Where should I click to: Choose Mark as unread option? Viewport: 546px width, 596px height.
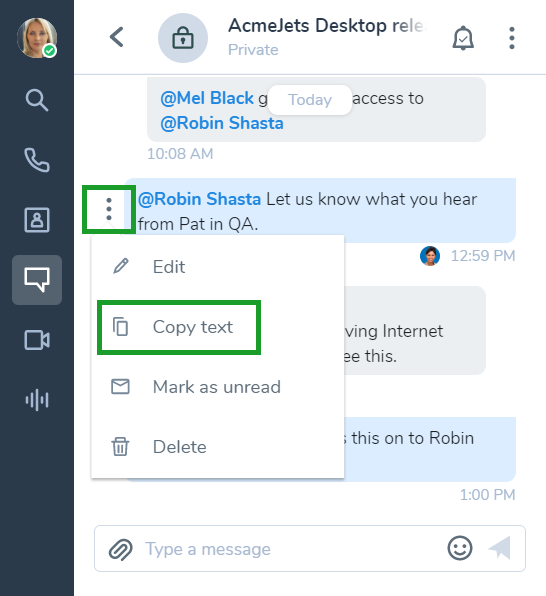(x=217, y=387)
